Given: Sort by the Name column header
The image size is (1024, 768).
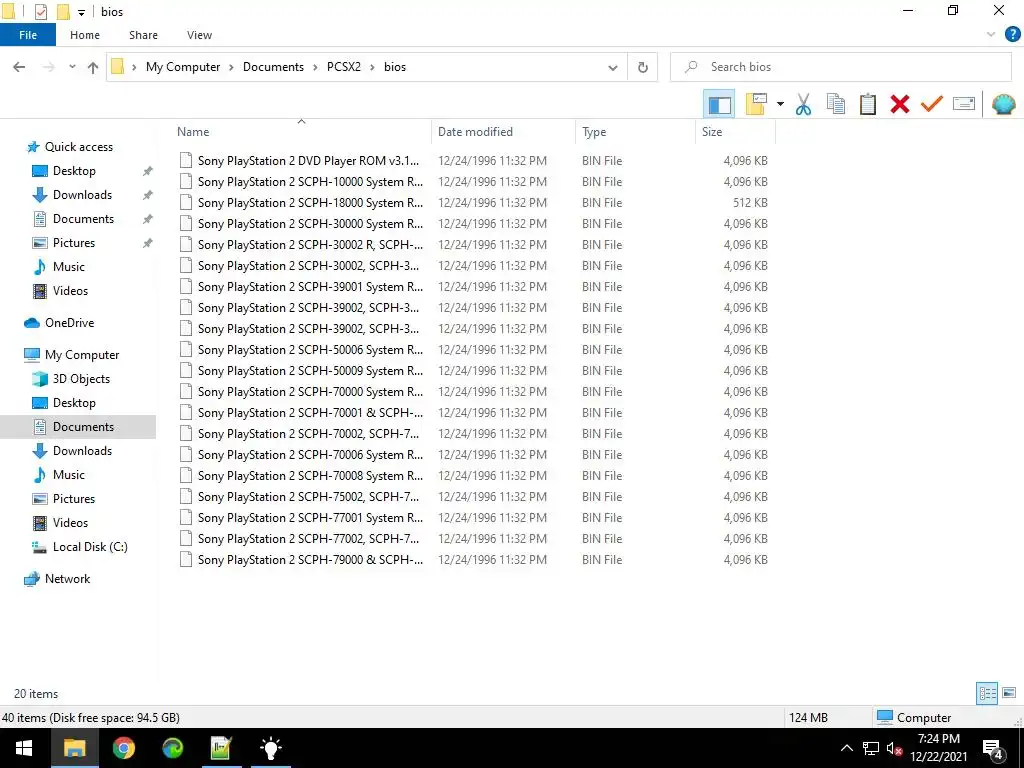Looking at the screenshot, I should tap(193, 132).
